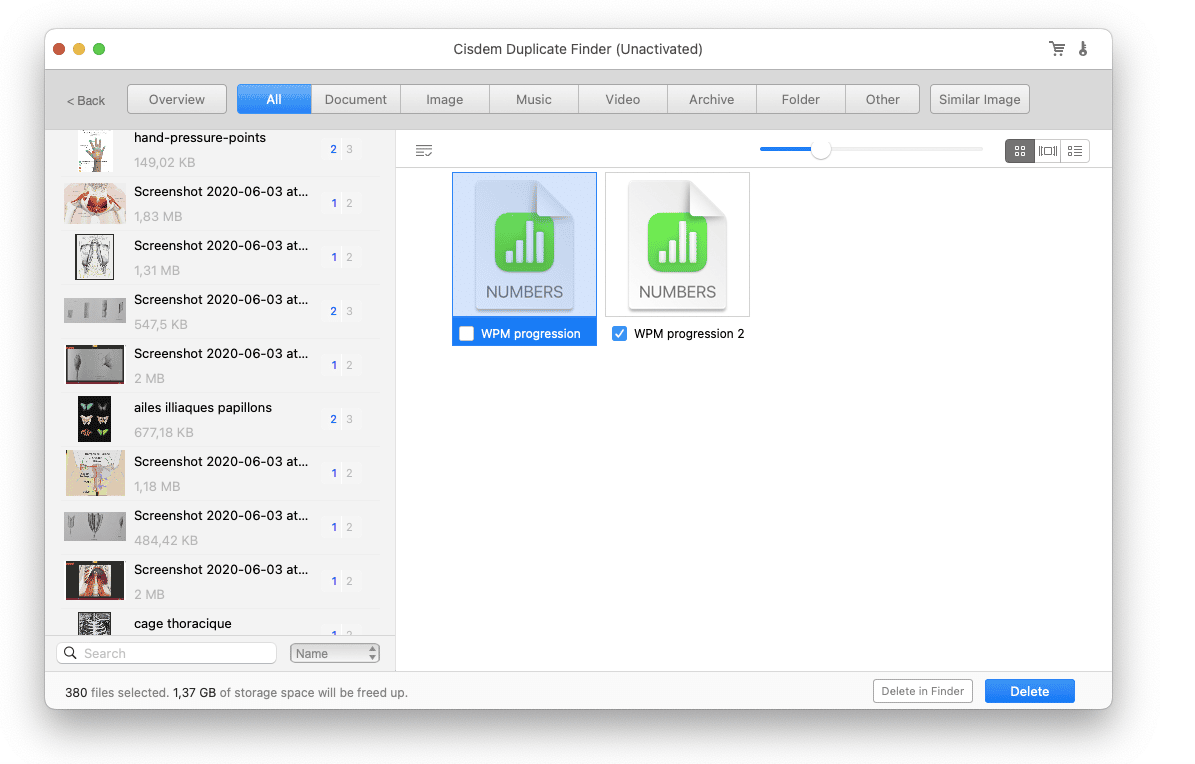Check the WPM progression checkbox
The width and height of the screenshot is (1195, 764).
click(x=467, y=334)
